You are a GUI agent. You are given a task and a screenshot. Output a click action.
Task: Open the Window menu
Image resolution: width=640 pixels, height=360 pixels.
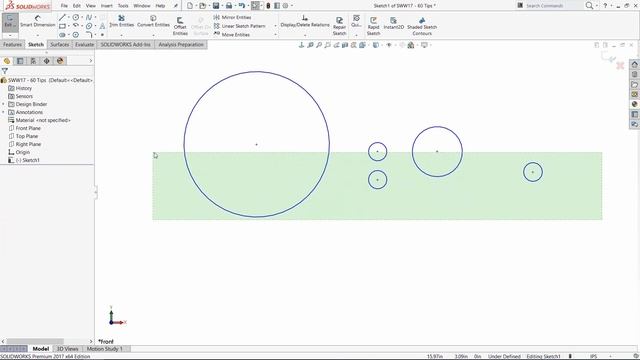tap(142, 6)
